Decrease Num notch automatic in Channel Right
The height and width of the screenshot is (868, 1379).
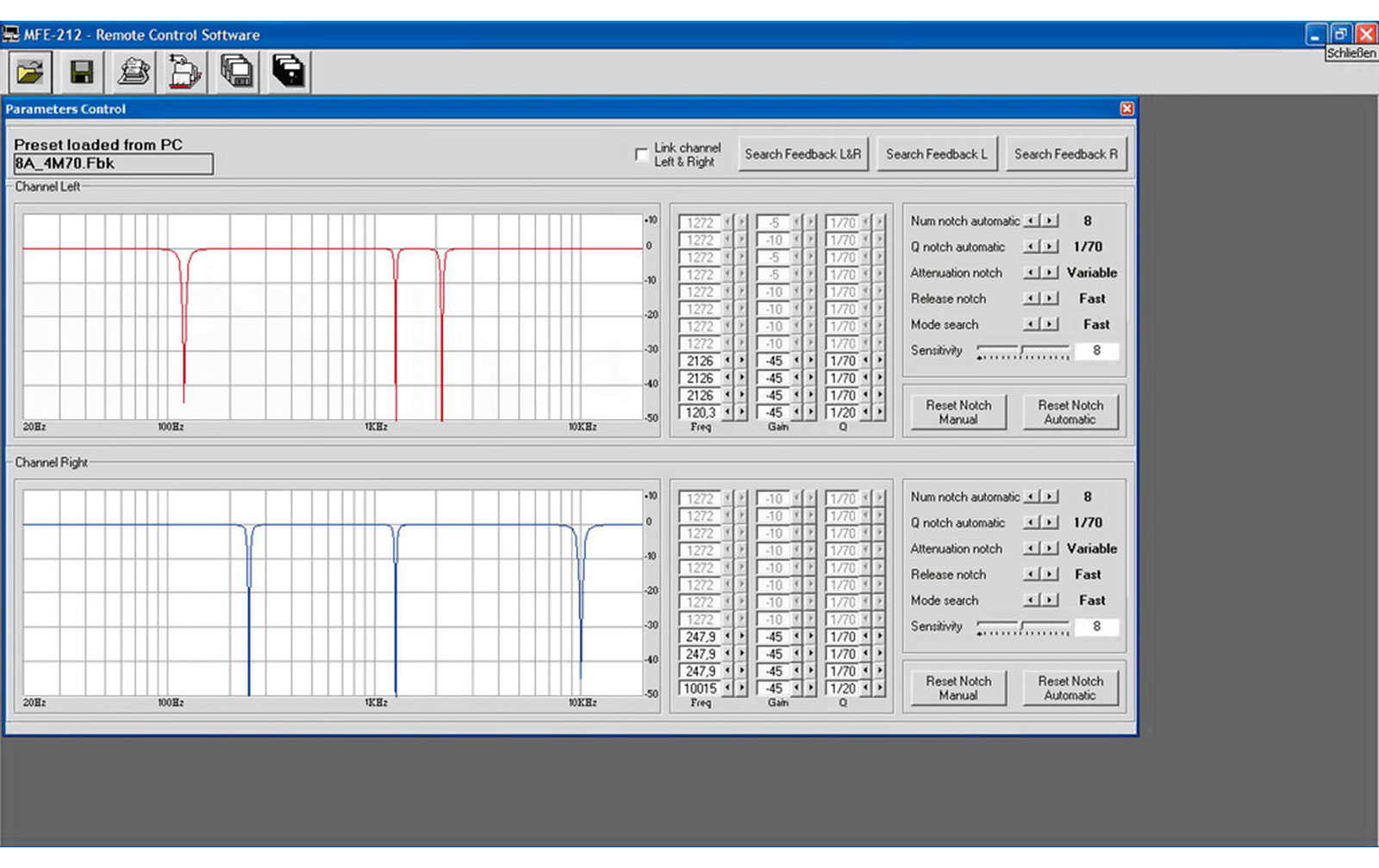(1031, 496)
